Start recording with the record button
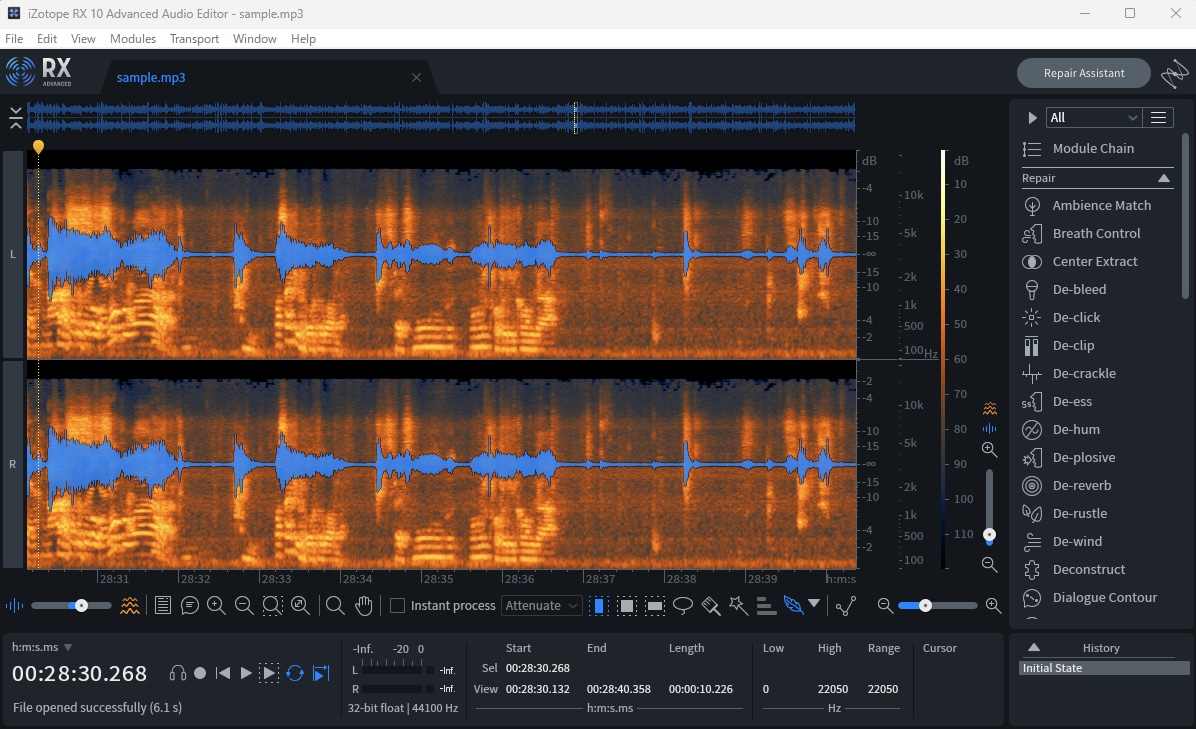This screenshot has height=729, width=1196. point(199,673)
